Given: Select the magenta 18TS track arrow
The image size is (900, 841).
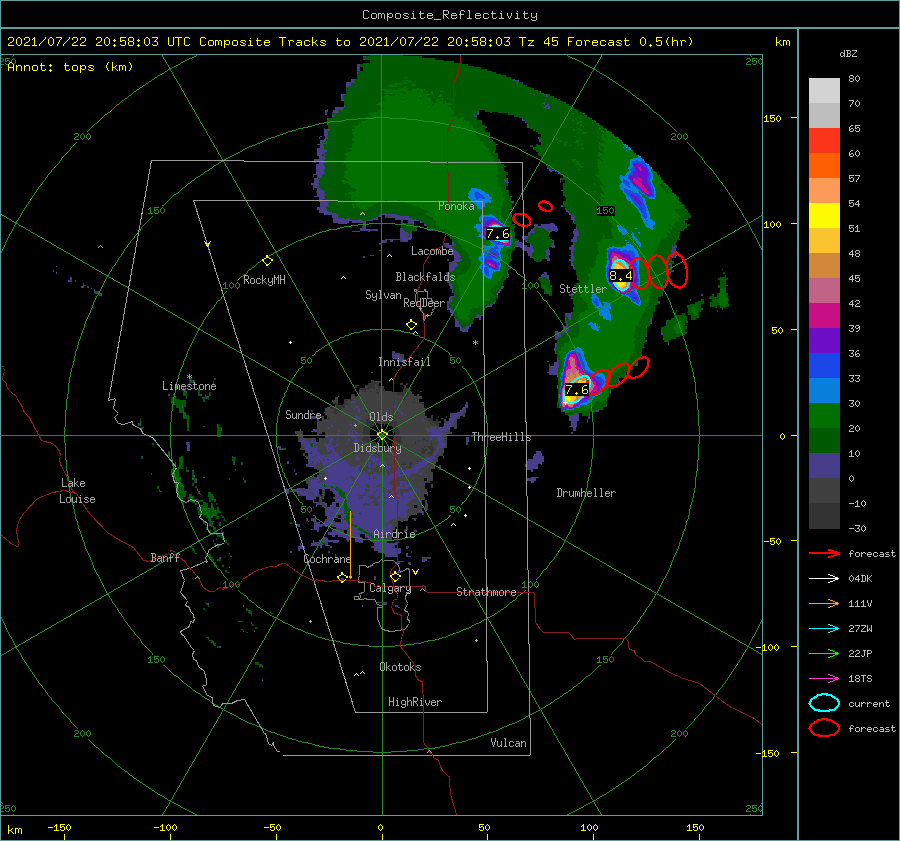Looking at the screenshot, I should (x=824, y=679).
